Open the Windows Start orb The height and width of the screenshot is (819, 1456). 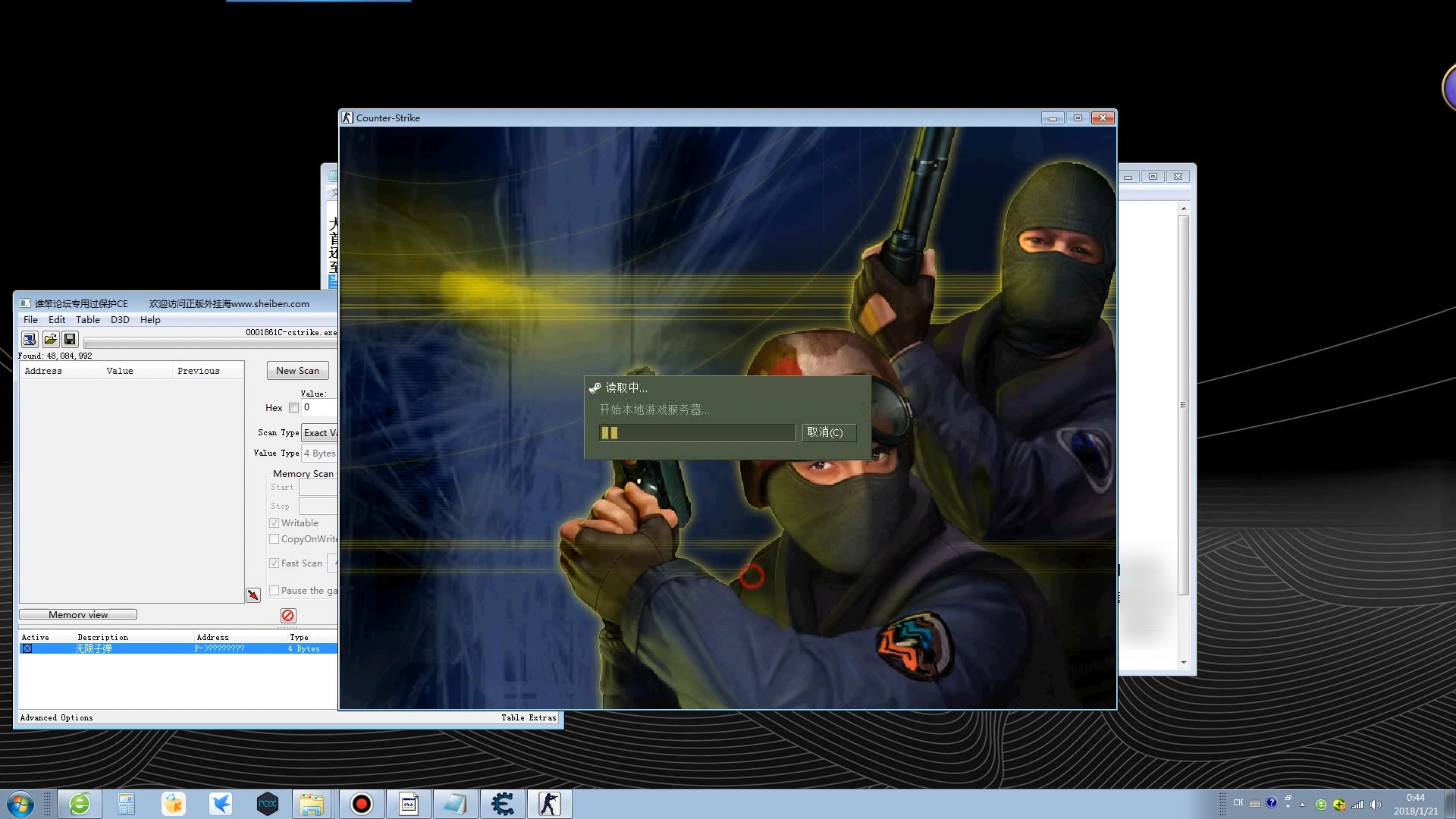click(x=20, y=804)
